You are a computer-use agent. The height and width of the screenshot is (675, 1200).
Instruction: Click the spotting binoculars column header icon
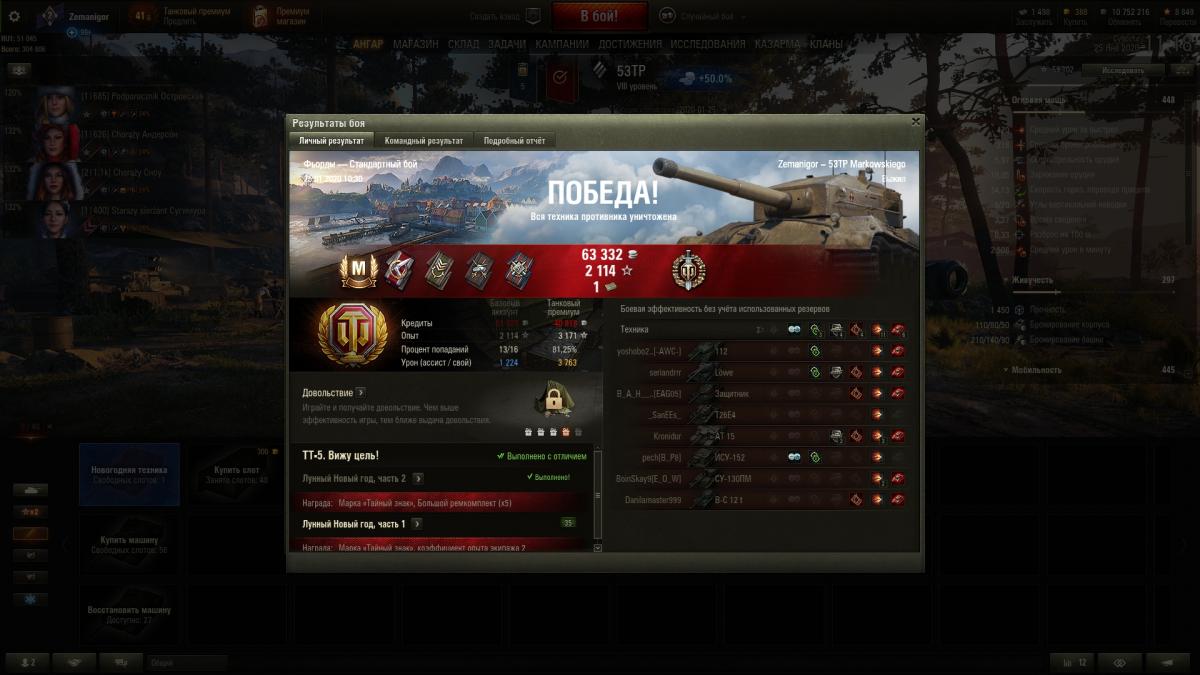(794, 329)
